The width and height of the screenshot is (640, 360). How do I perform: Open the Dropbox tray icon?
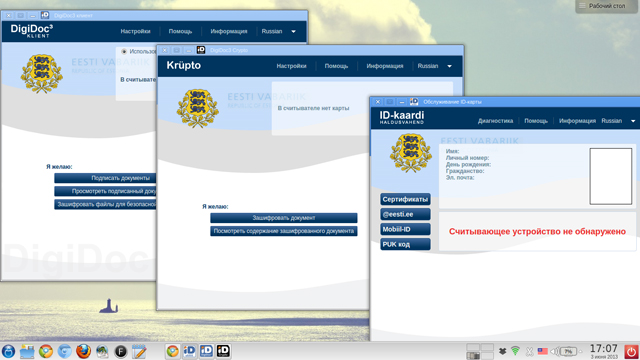503,351
